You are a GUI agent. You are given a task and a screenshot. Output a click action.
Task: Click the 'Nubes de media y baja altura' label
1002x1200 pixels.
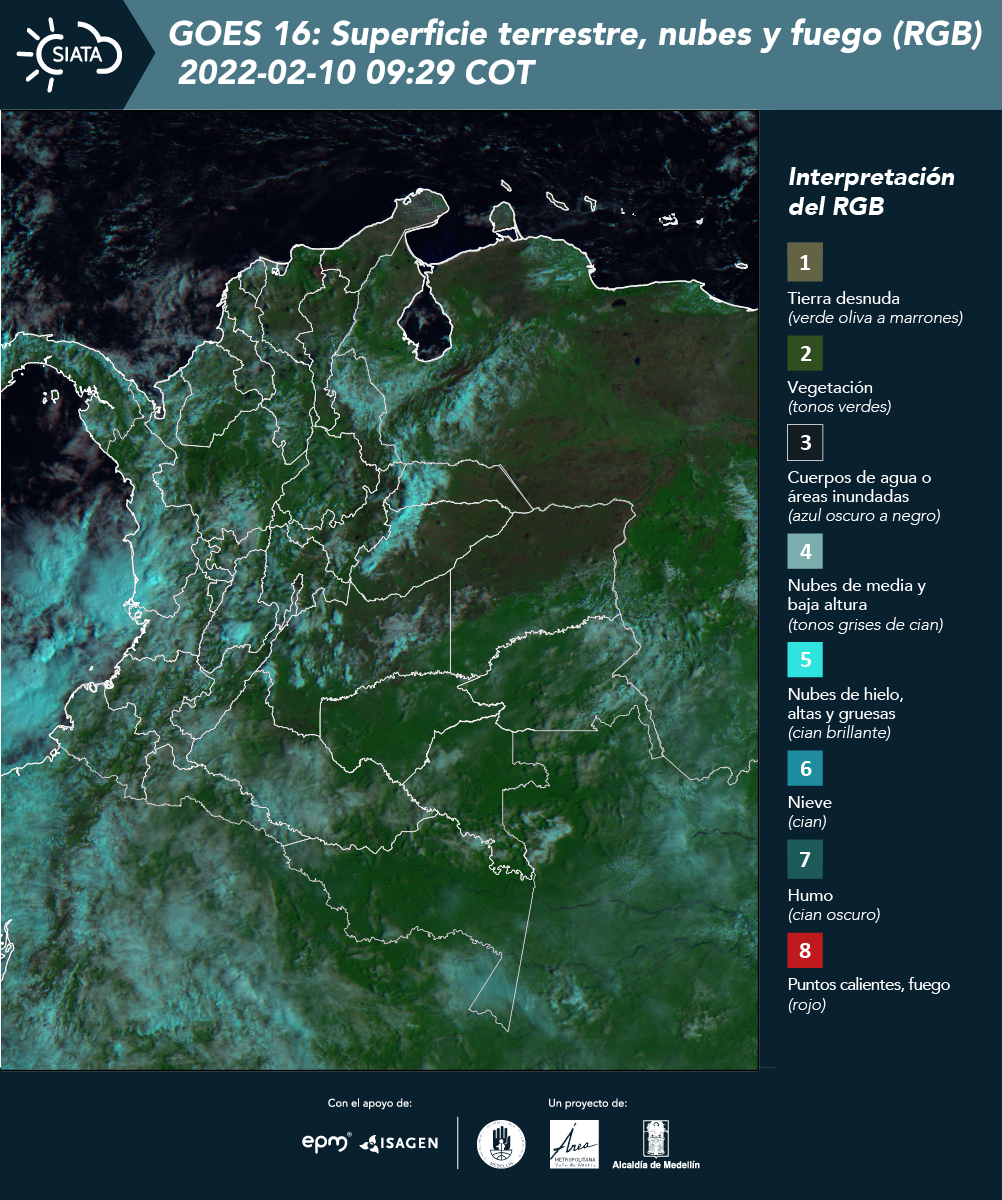click(857, 595)
